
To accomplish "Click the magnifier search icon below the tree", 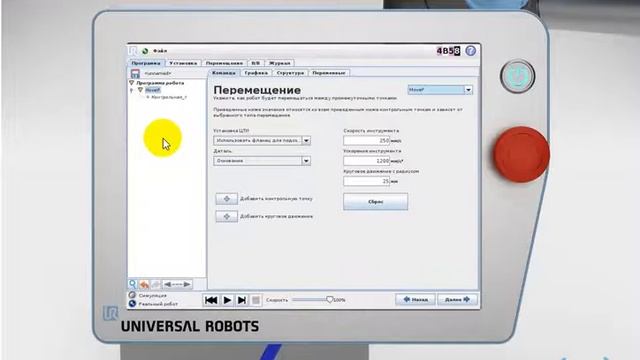I will [x=133, y=284].
